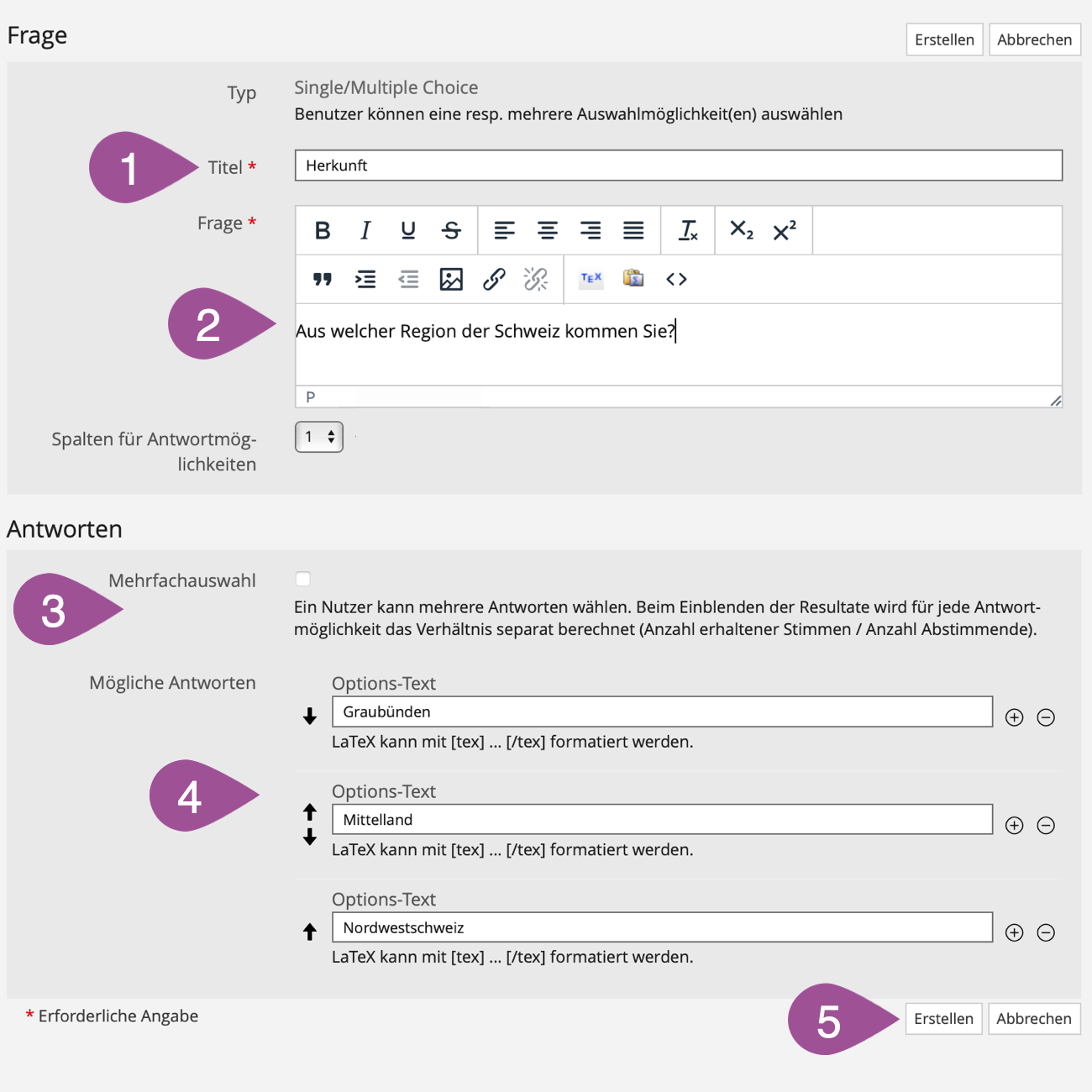Insert a TeX formula

591,278
